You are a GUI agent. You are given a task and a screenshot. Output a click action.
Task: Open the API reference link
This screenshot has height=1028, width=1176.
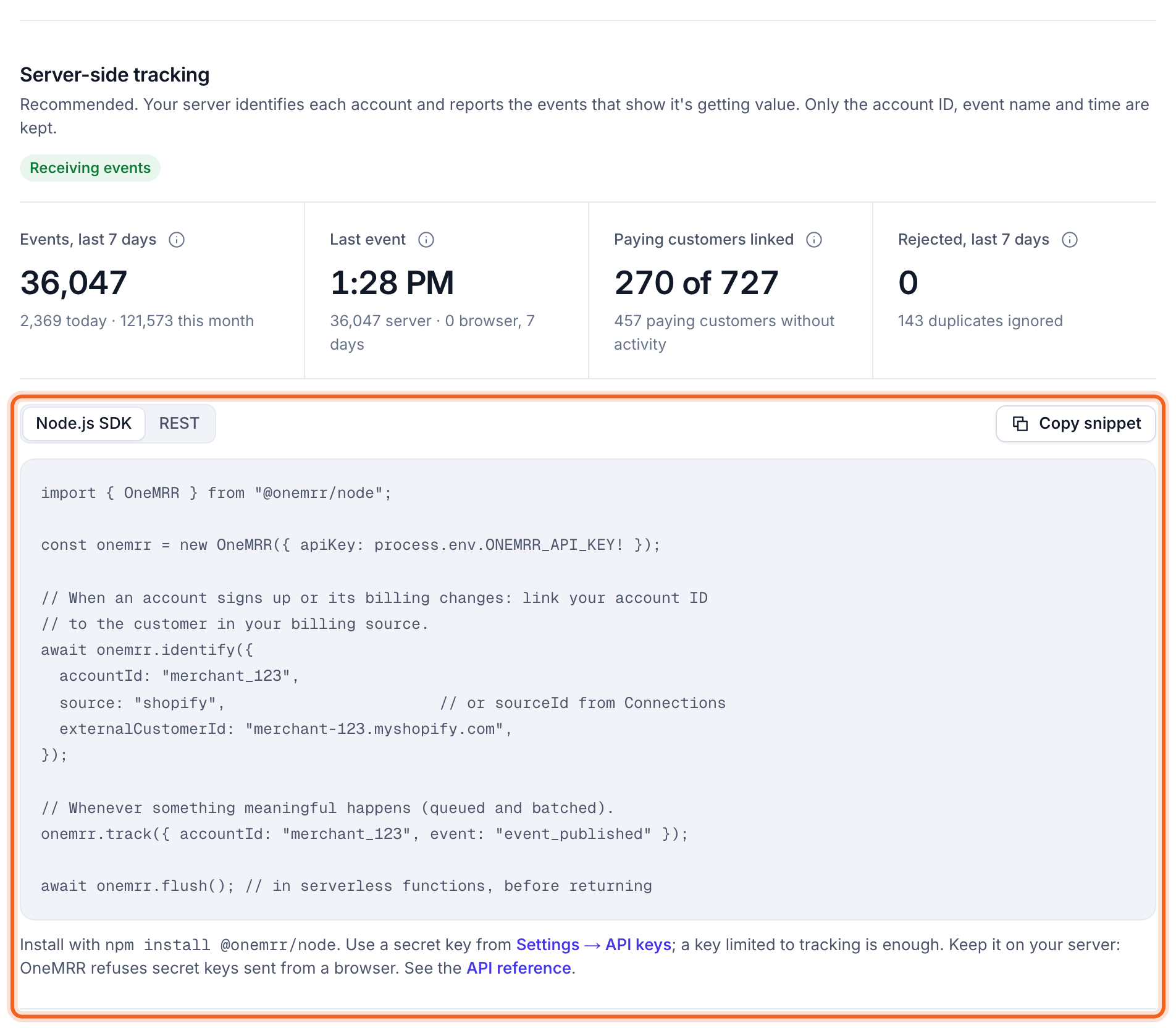518,968
